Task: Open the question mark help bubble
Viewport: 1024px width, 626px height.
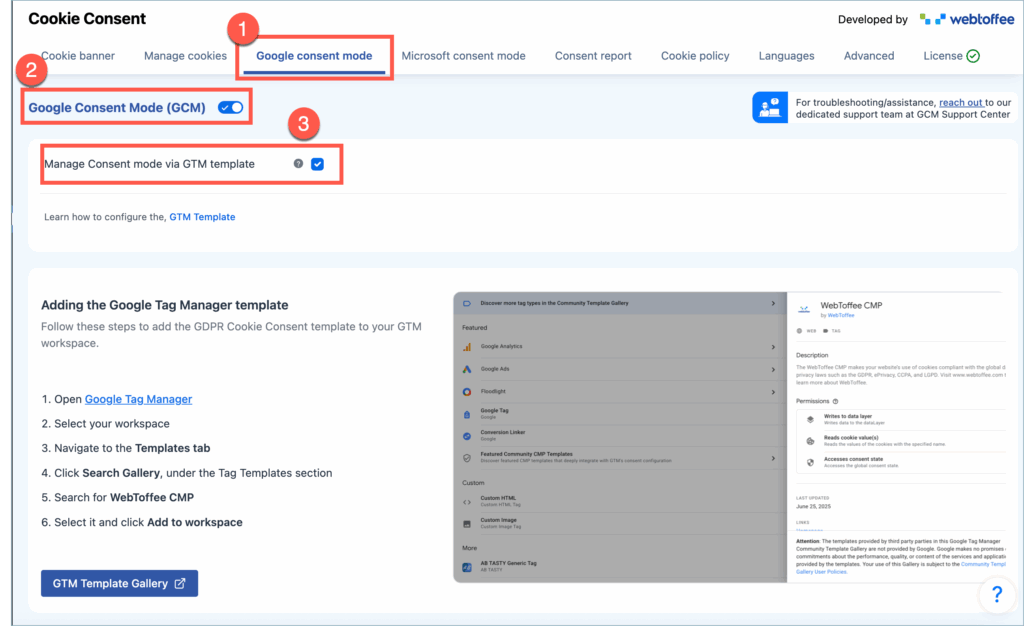Action: [x=997, y=594]
